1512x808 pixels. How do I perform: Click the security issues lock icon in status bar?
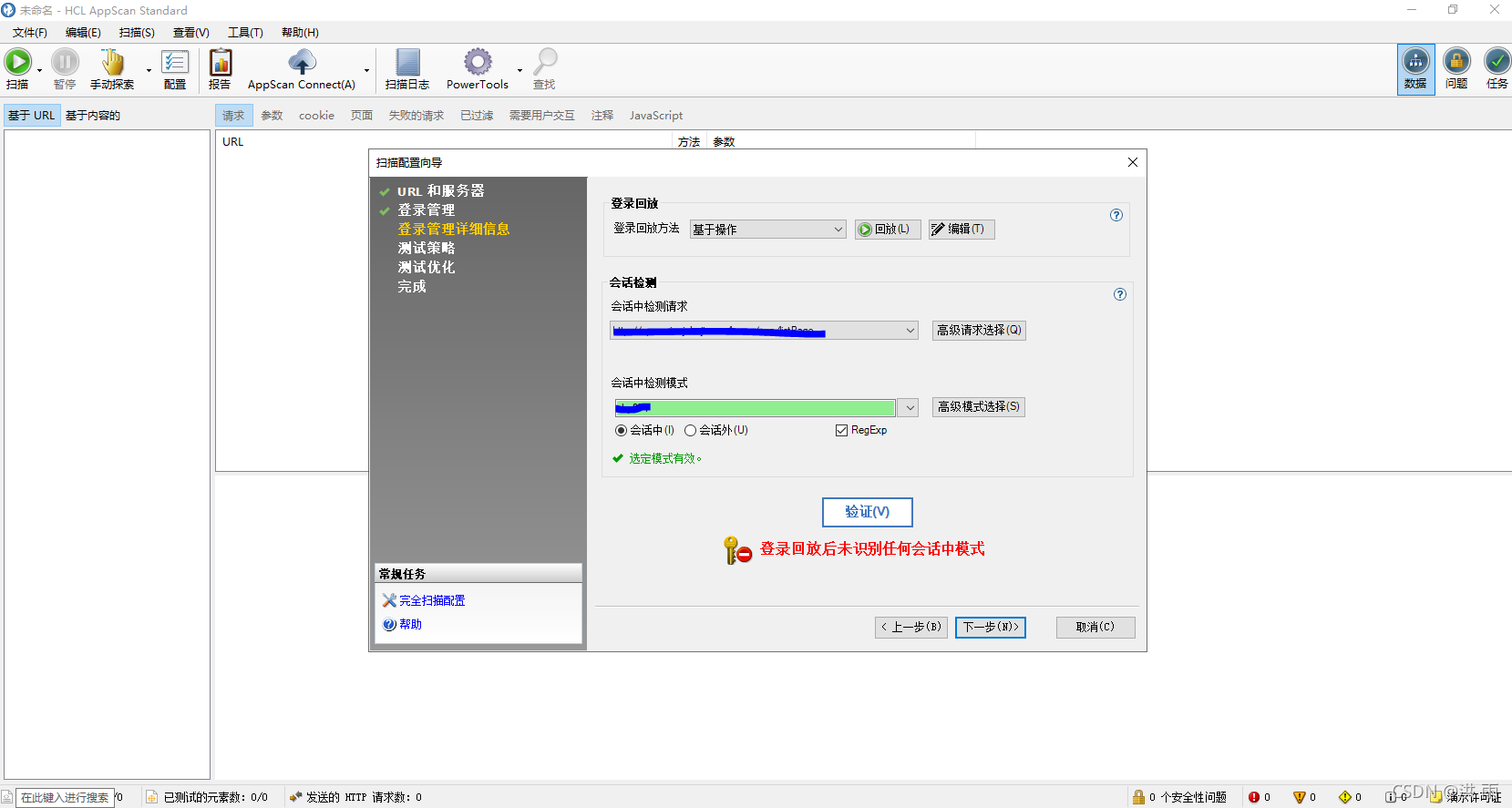coord(1138,797)
